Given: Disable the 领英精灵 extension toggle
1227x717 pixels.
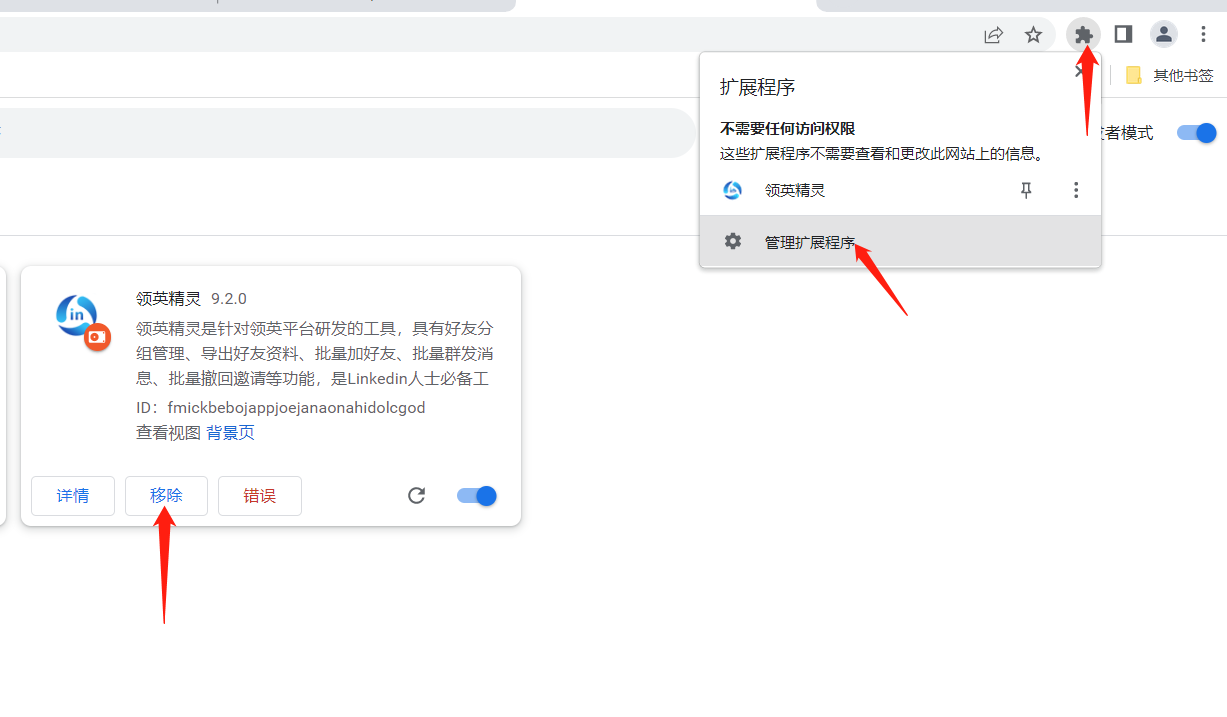Looking at the screenshot, I should pos(477,495).
